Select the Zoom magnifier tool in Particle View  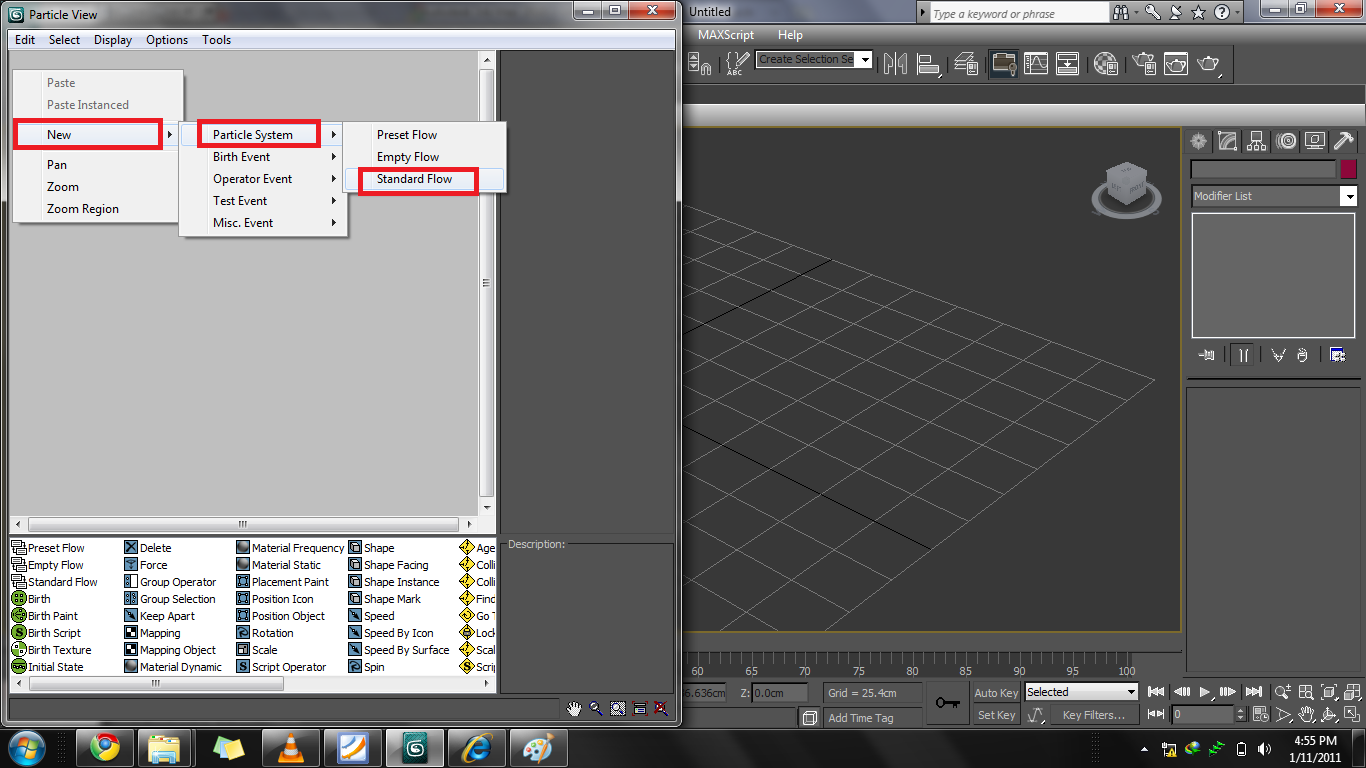pos(597,708)
